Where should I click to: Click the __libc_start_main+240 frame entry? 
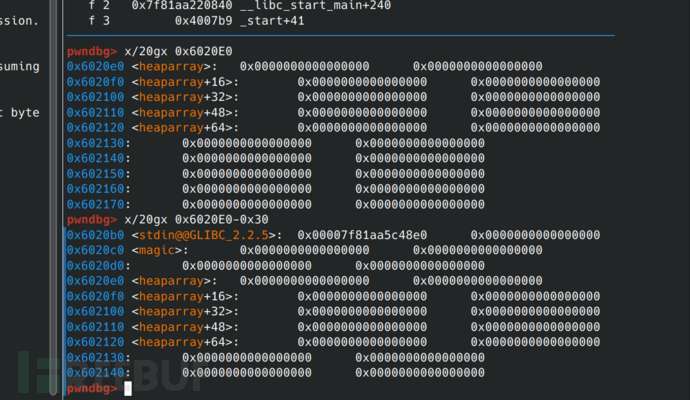(x=316, y=6)
